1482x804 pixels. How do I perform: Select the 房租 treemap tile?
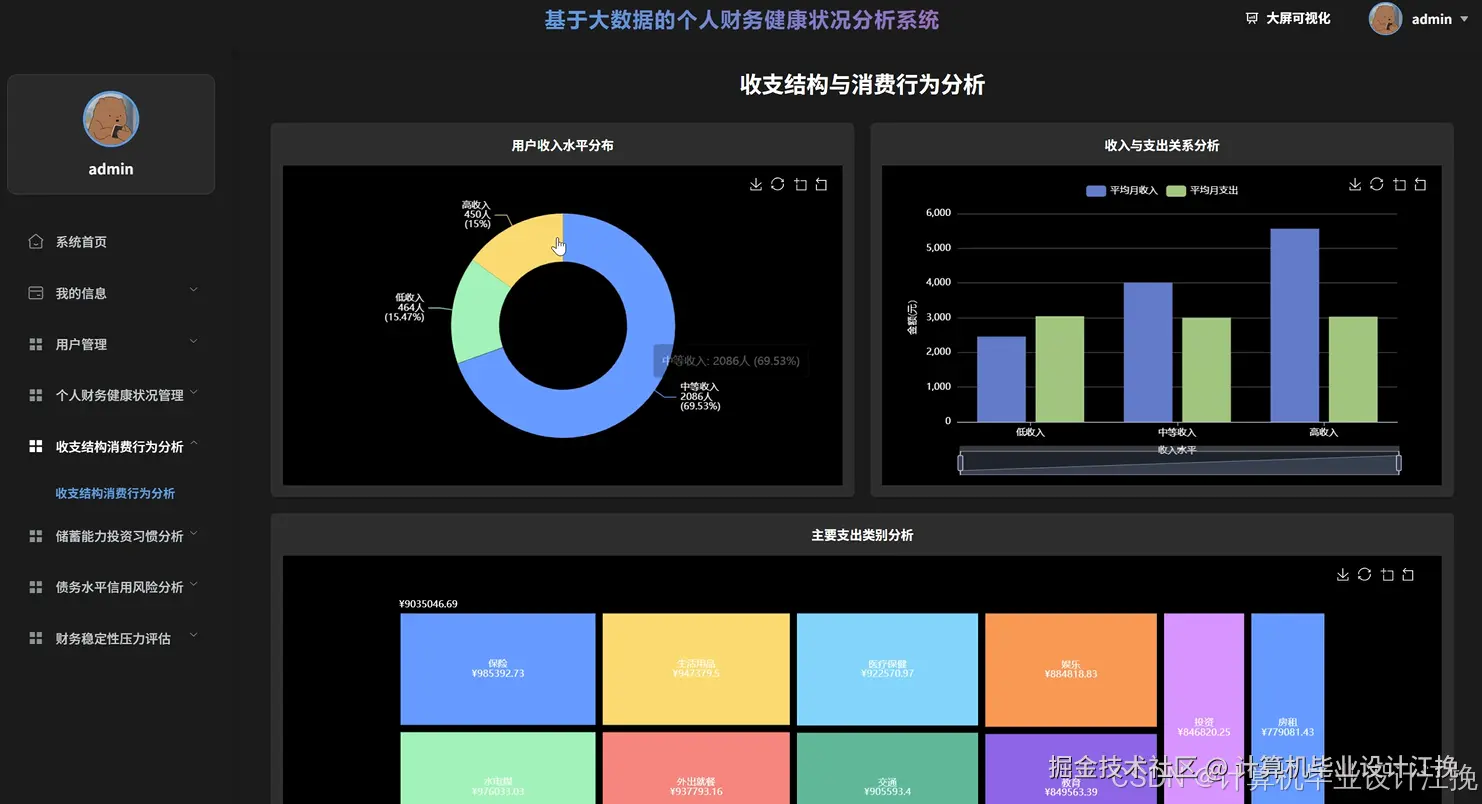tap(1288, 709)
